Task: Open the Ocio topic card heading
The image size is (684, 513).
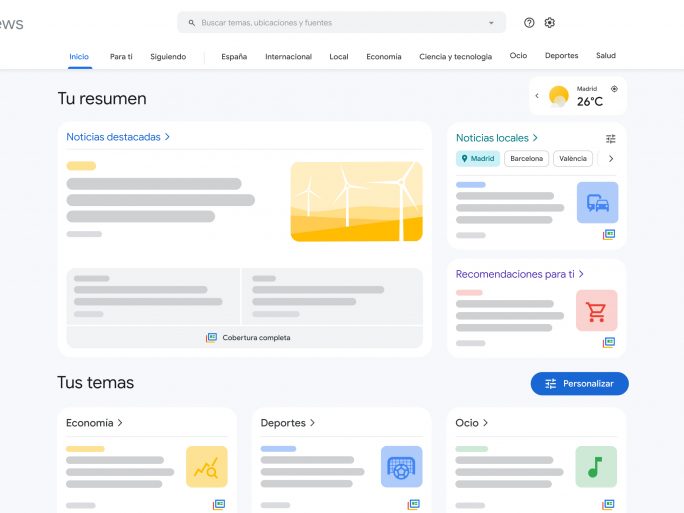Action: (472, 423)
